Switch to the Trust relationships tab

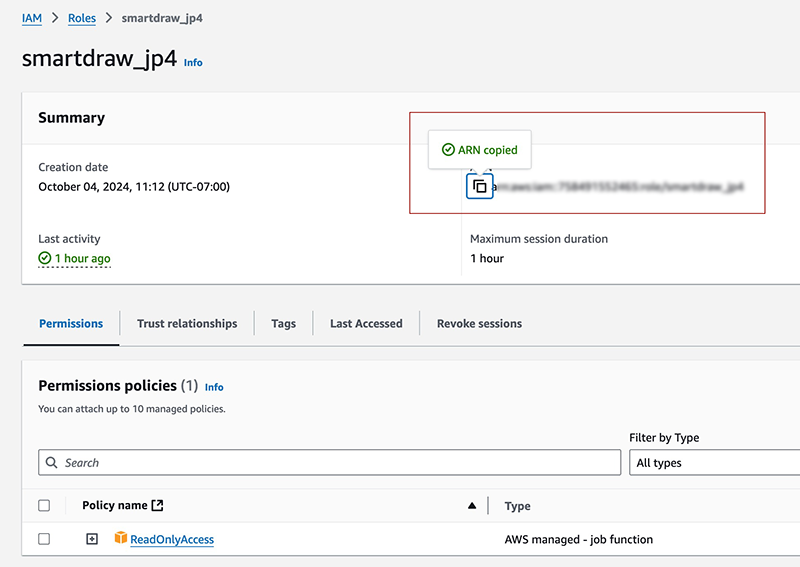tap(187, 323)
